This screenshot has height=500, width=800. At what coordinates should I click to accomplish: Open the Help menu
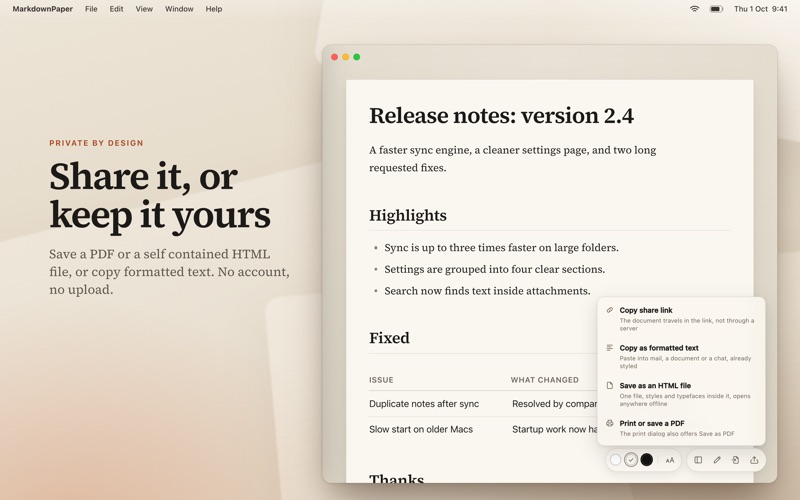pyautogui.click(x=214, y=9)
